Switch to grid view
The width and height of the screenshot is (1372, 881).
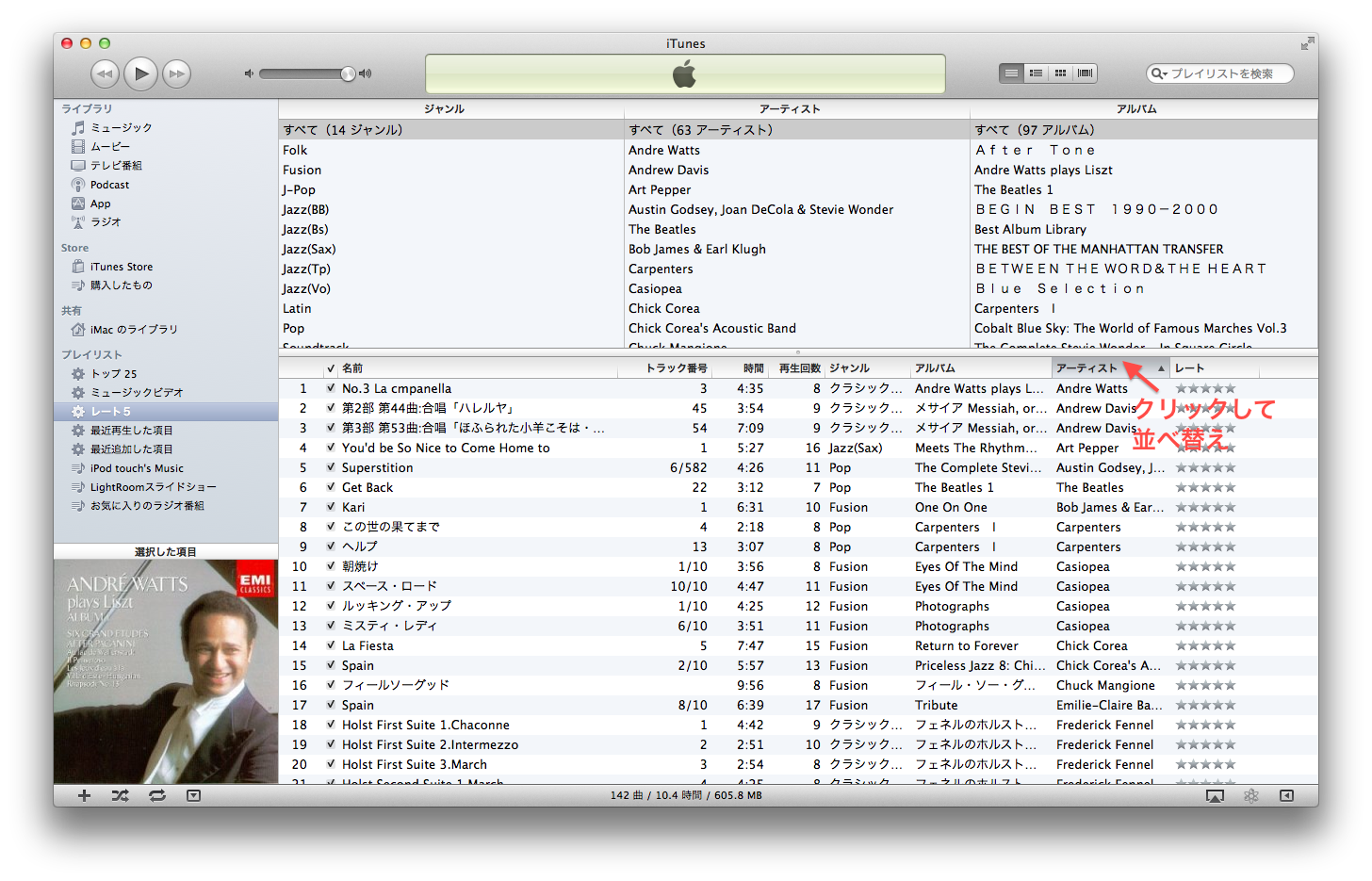[1060, 73]
